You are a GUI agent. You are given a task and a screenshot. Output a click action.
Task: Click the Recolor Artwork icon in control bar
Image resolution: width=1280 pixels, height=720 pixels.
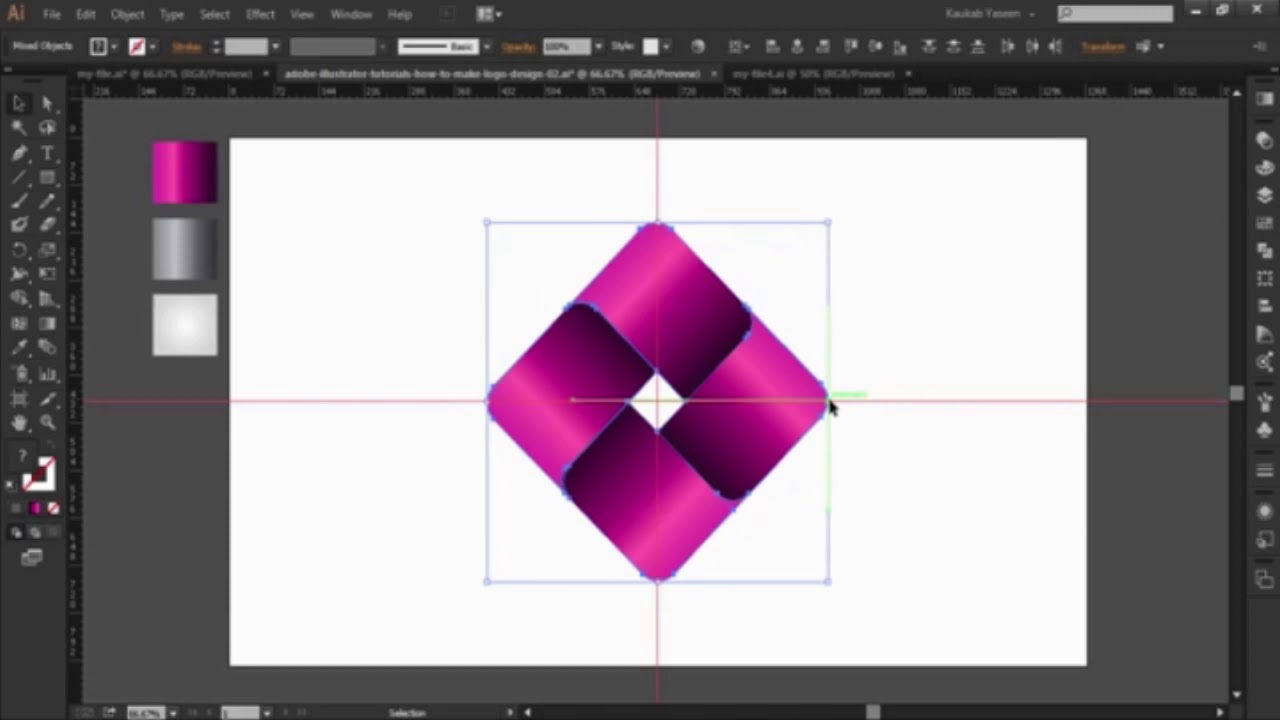tap(698, 46)
